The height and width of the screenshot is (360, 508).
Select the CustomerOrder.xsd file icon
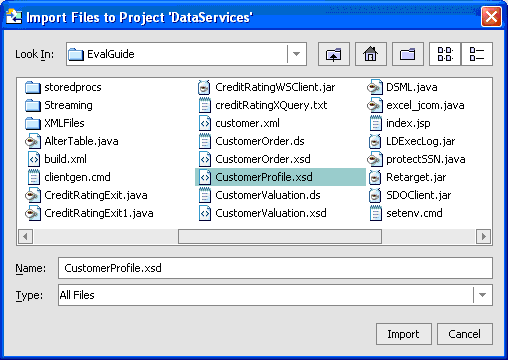205,159
